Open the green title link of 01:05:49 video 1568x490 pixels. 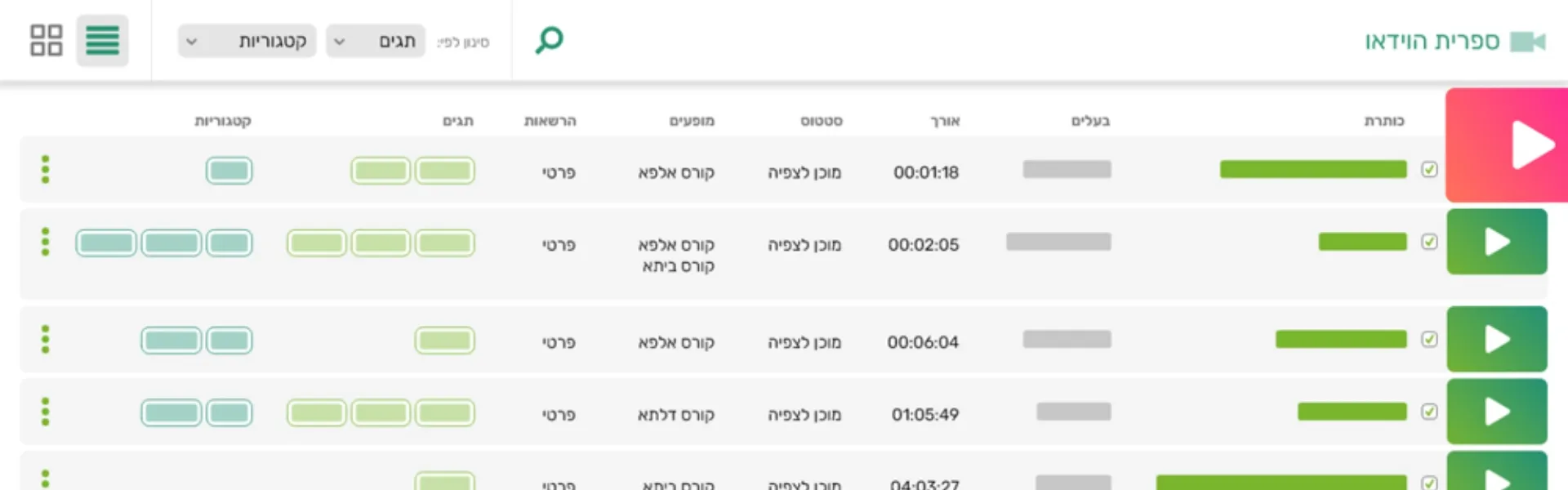(x=1352, y=412)
